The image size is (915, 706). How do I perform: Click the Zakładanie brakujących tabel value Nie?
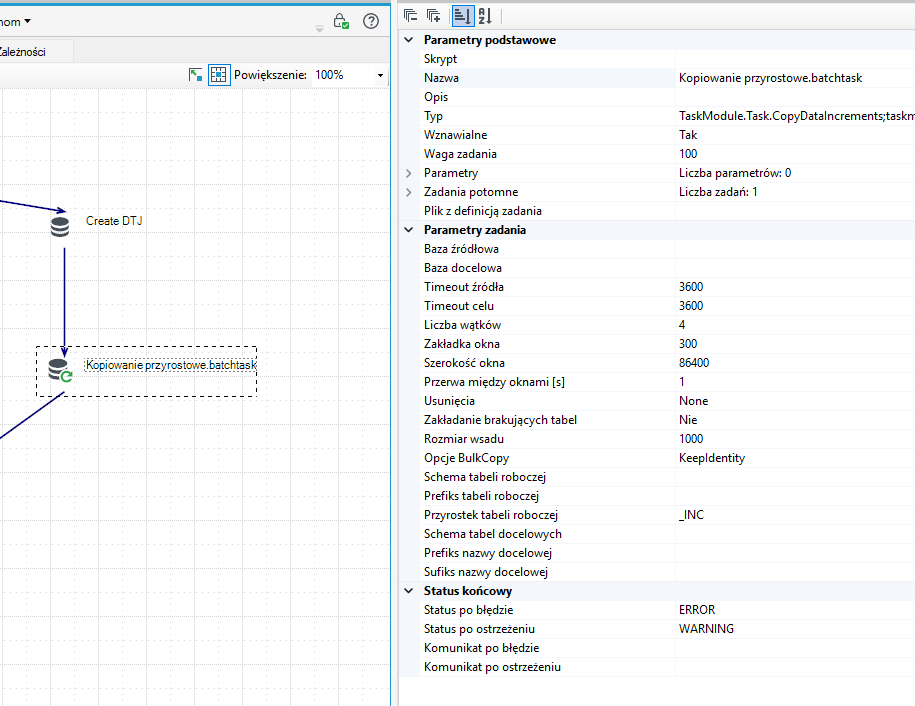pos(688,420)
